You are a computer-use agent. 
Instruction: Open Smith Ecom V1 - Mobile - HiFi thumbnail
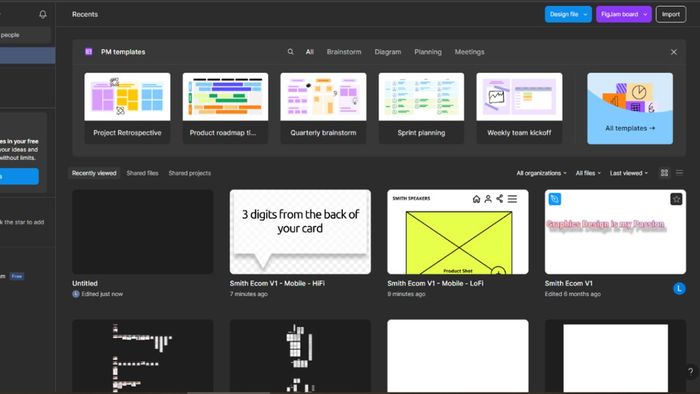300,232
